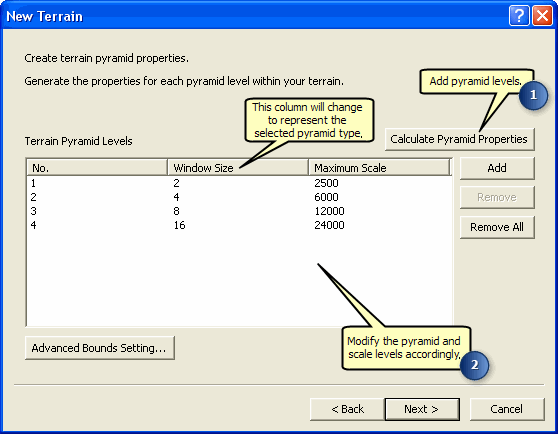Close the New Terrain dialog
558x434 pixels.
tap(542, 16)
